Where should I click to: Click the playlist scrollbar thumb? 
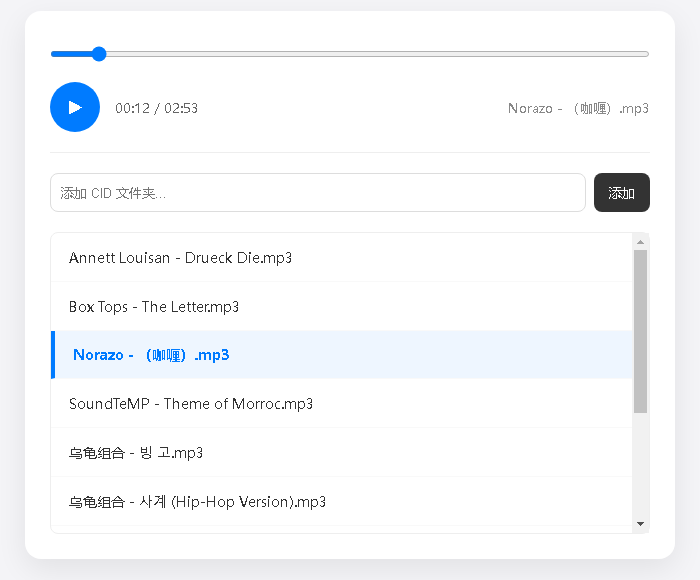pyautogui.click(x=640, y=330)
